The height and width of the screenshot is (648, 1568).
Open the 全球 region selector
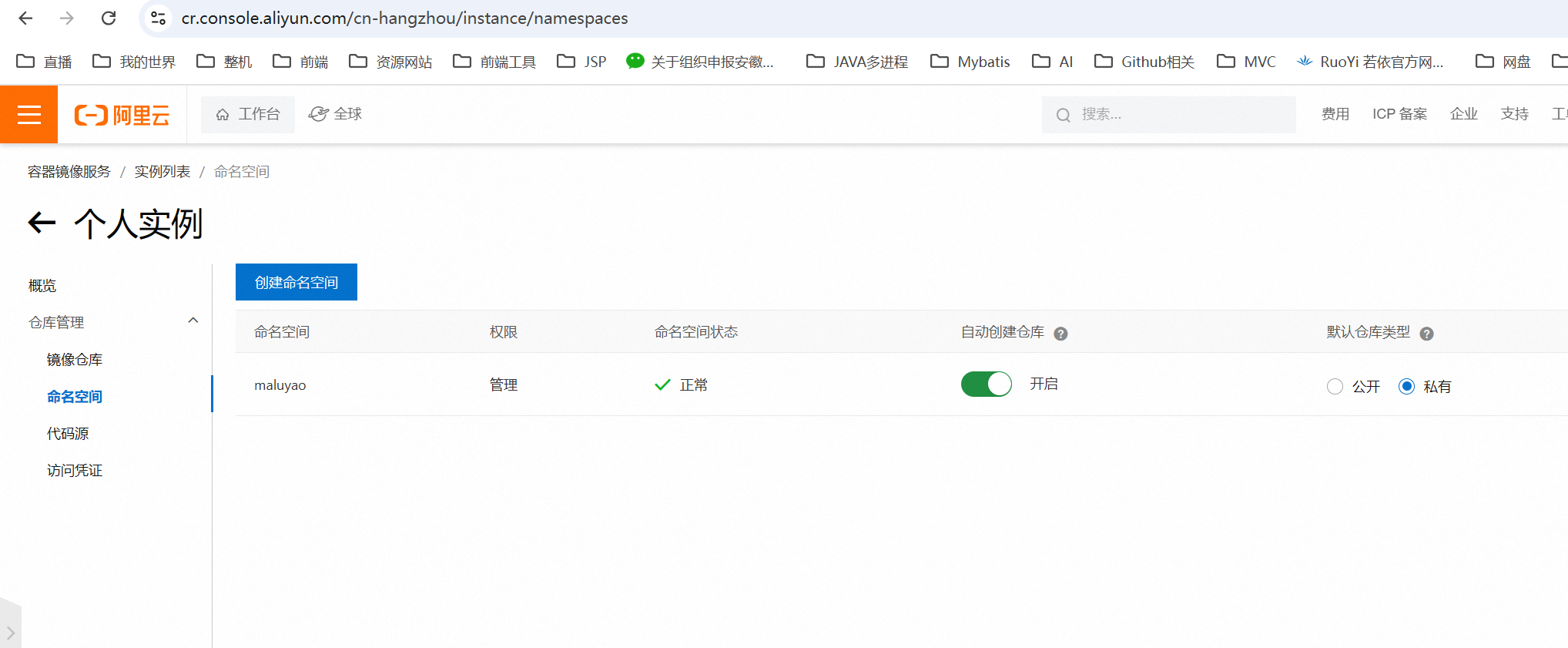pos(335,114)
